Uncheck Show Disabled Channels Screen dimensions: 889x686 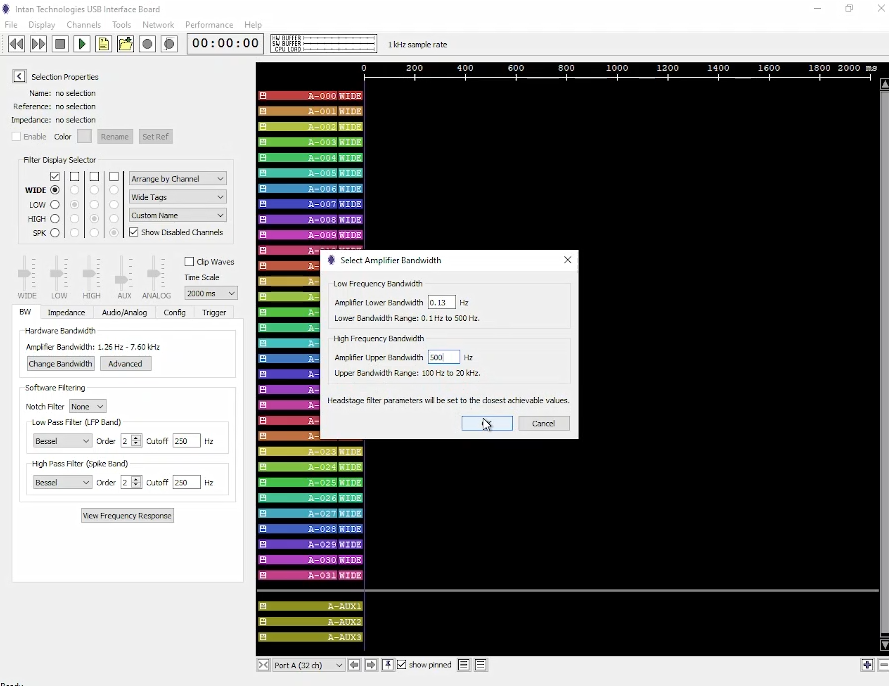(134, 232)
